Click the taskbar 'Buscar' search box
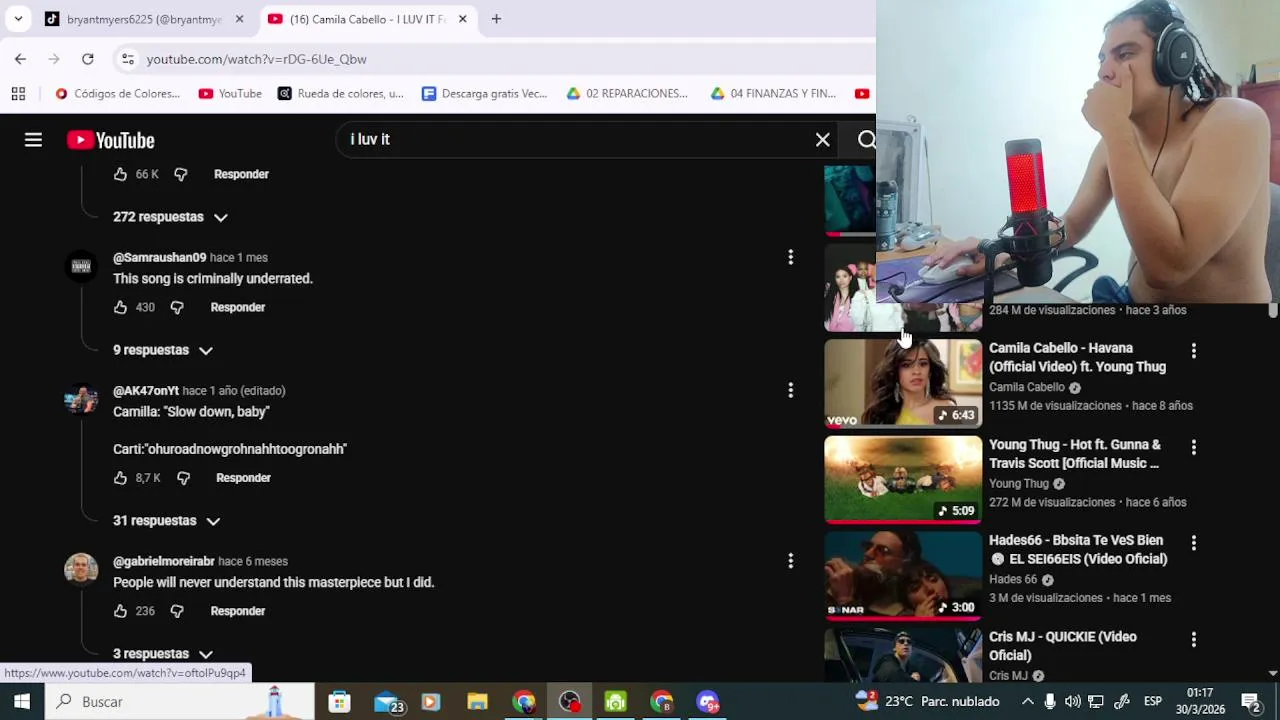The height and width of the screenshot is (720, 1280). tap(180, 701)
